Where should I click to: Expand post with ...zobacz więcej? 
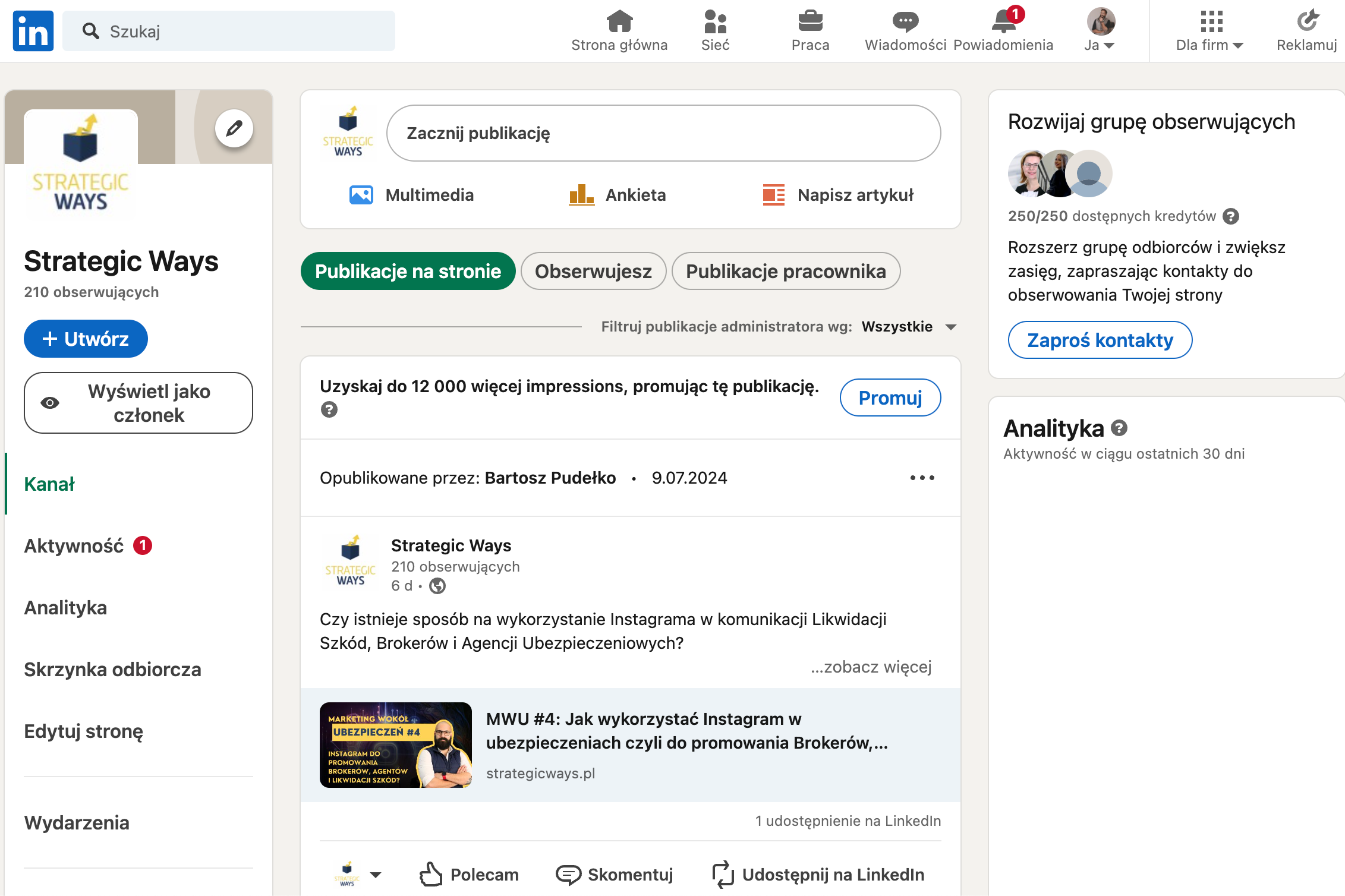pos(871,667)
